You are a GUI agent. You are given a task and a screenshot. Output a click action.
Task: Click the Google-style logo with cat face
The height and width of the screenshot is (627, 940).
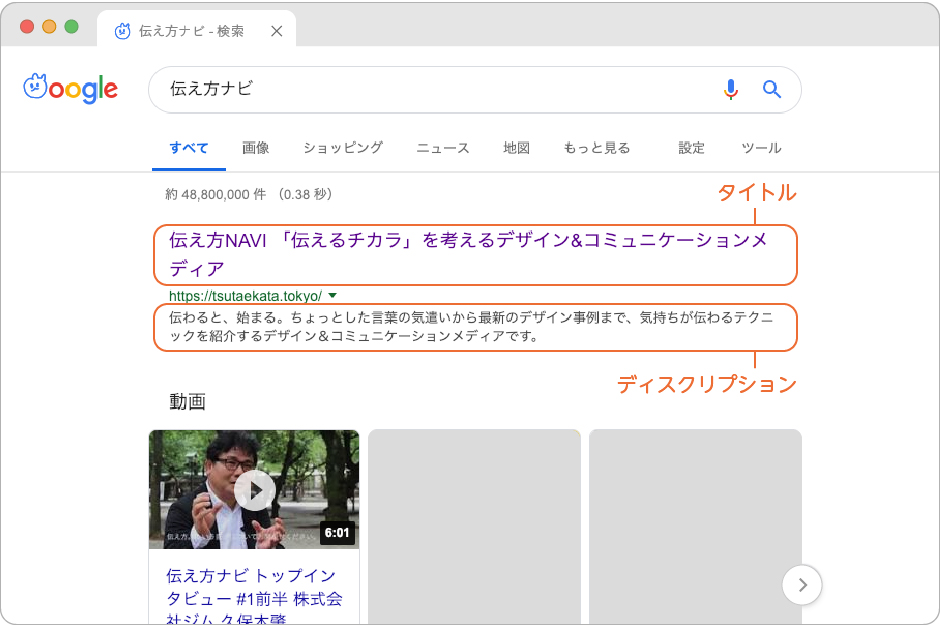point(70,89)
